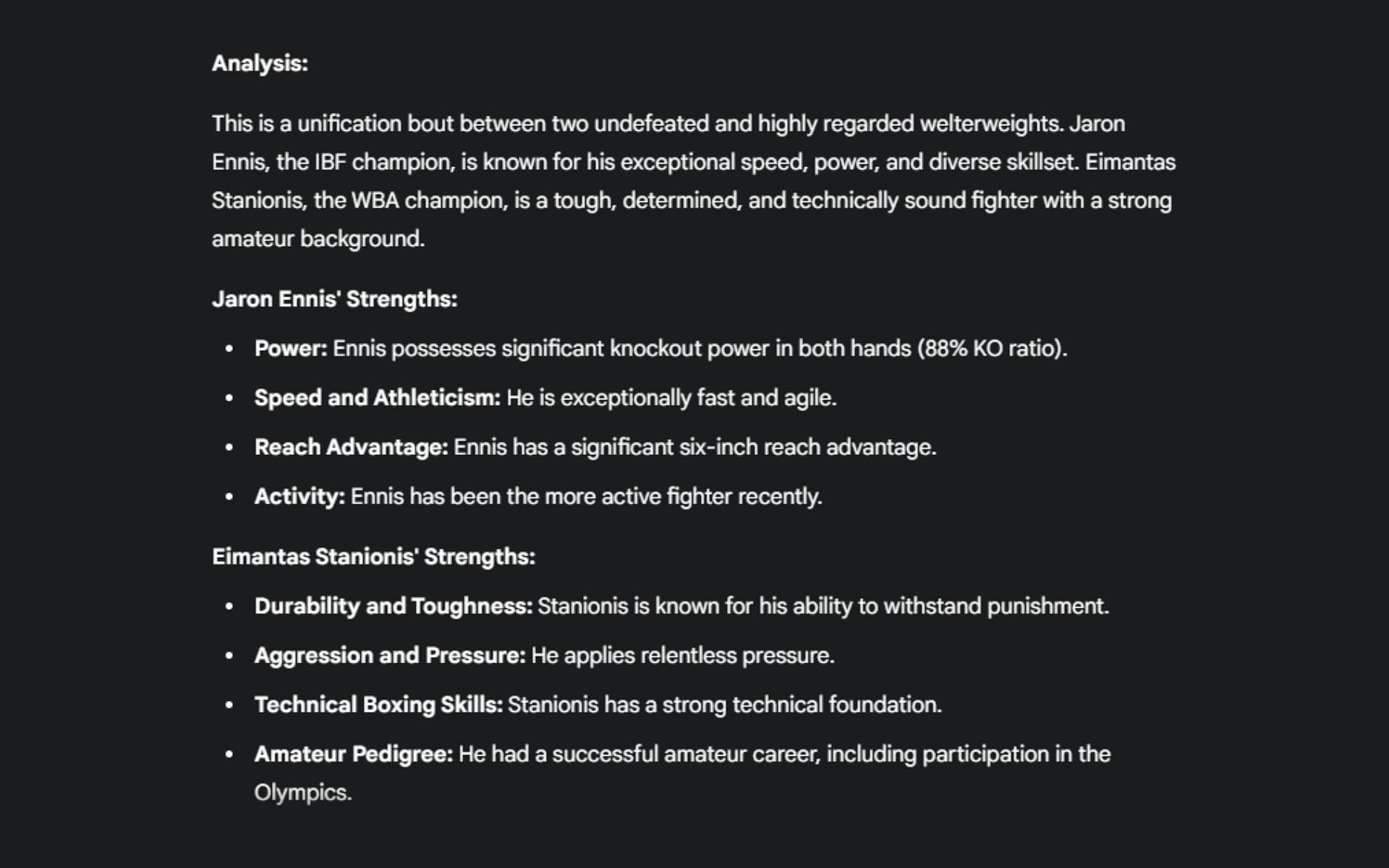Screen dimensions: 1389x868
Task: Click the words unification bout
Action: (x=375, y=124)
